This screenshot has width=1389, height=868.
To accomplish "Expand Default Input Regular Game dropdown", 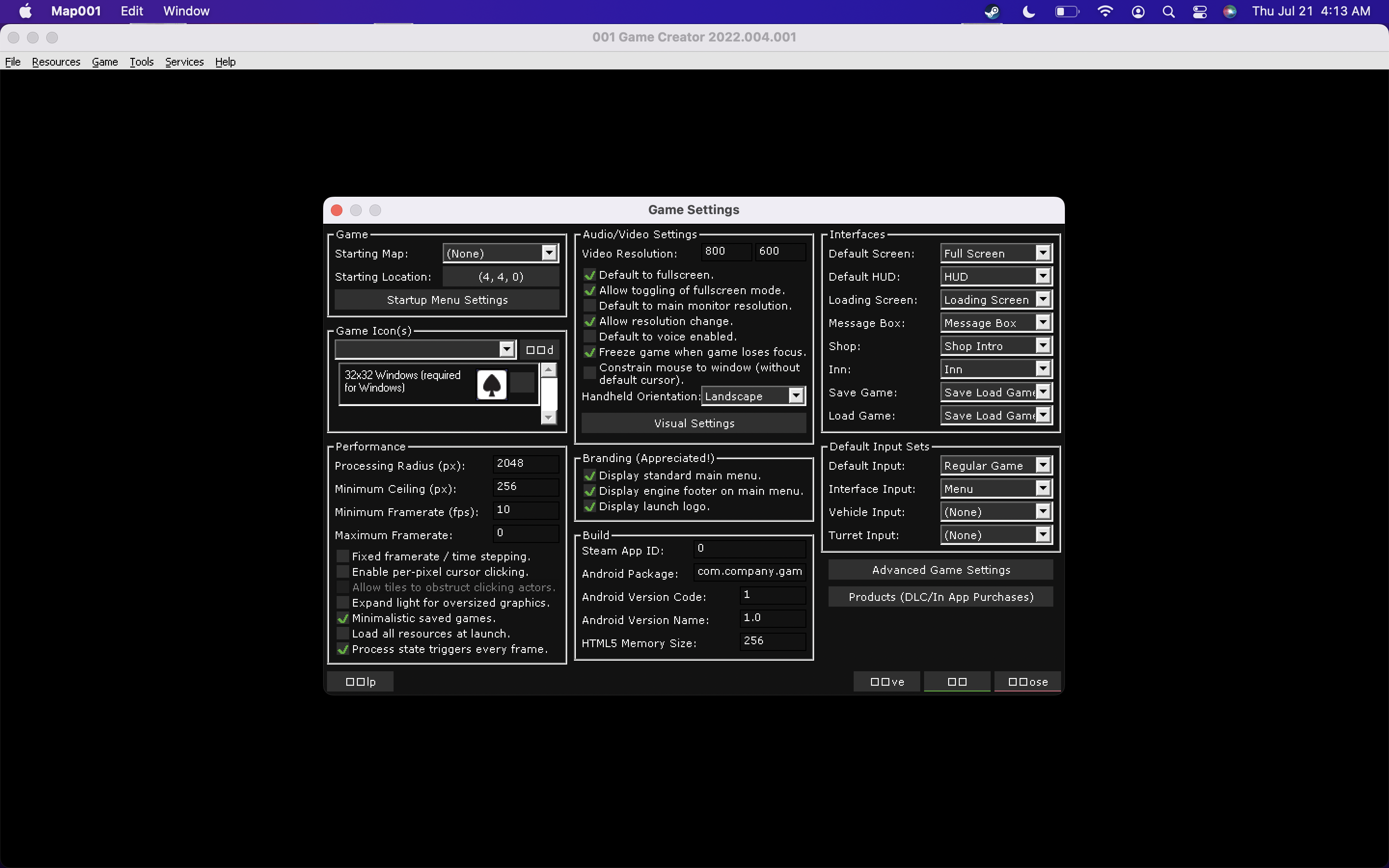I will click(996, 465).
